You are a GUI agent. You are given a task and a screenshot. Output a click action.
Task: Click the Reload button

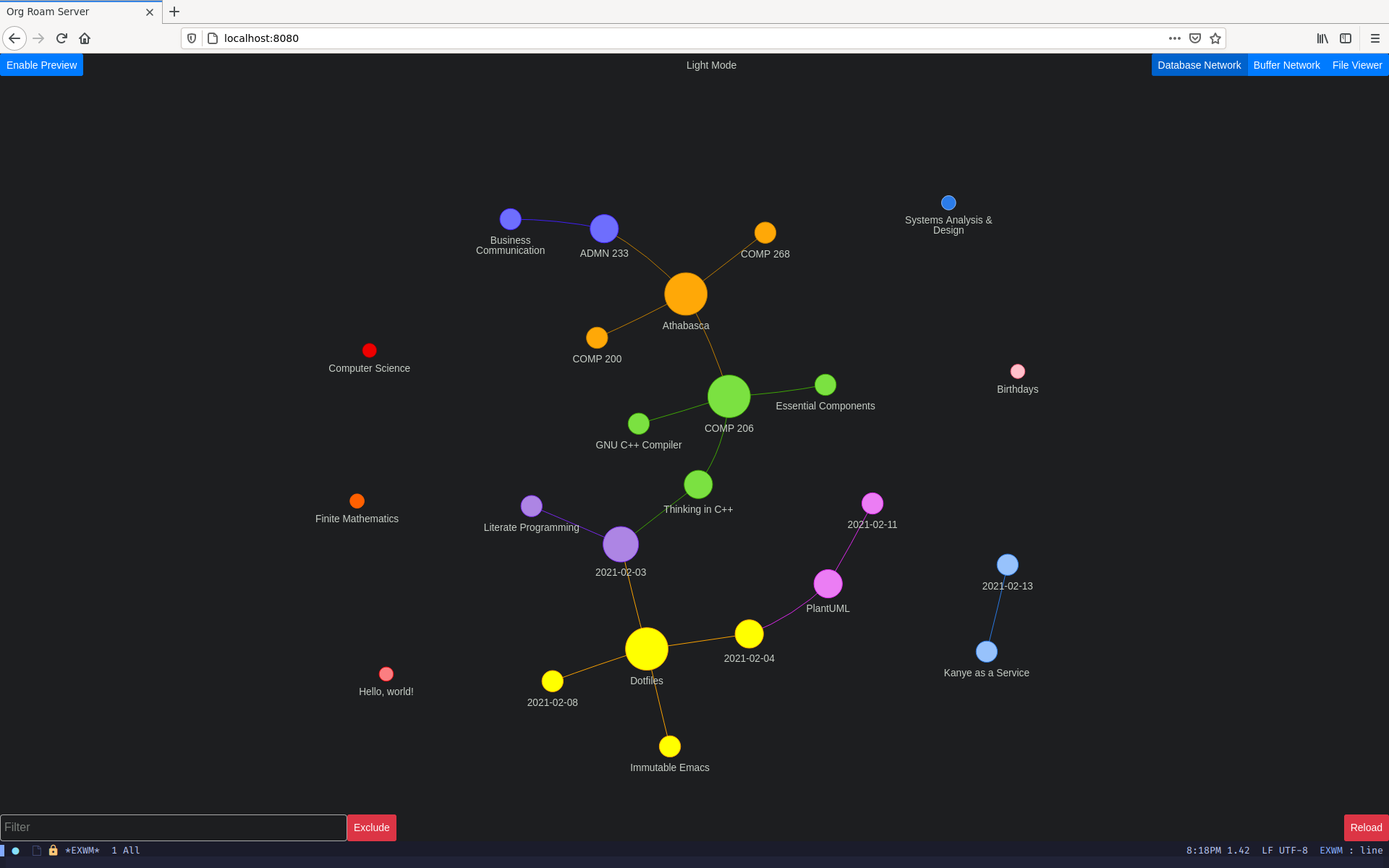[x=1364, y=828]
